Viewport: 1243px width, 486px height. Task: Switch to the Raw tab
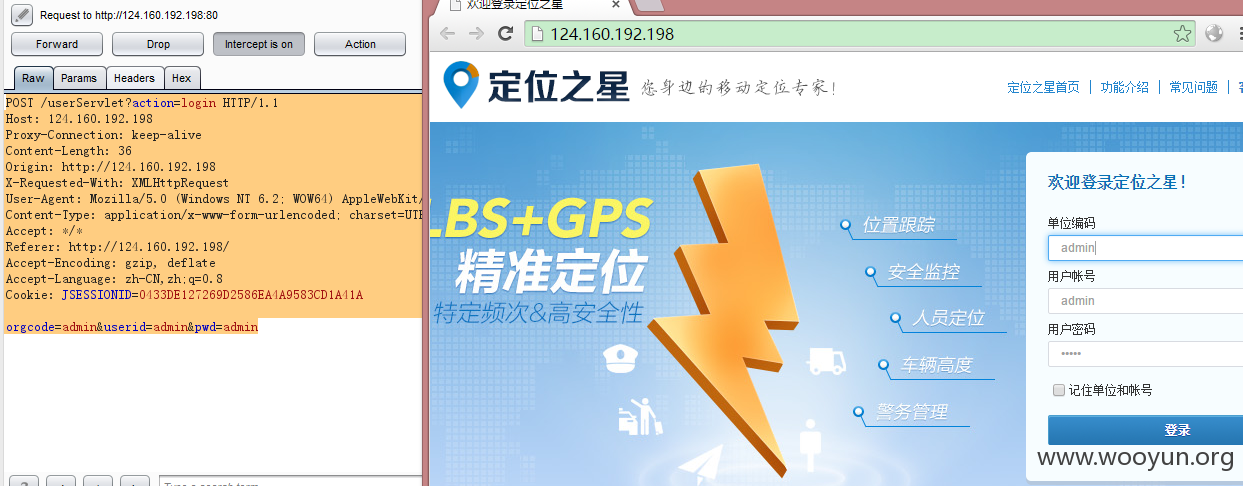click(33, 78)
